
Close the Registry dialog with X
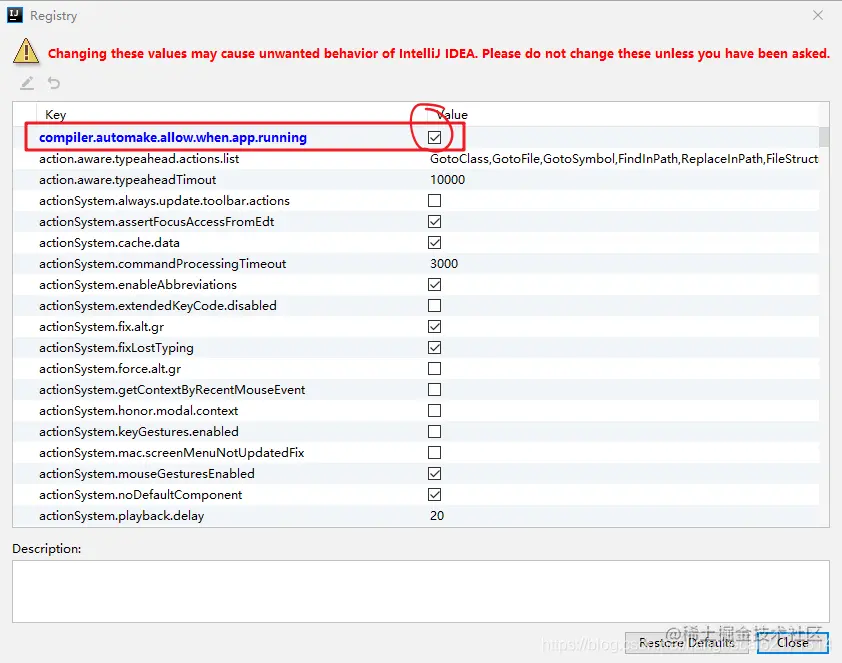(x=817, y=16)
